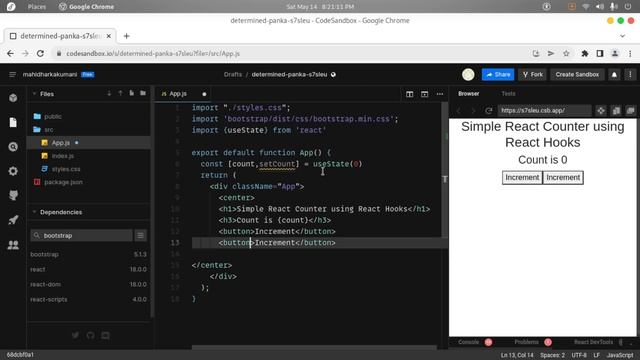This screenshot has height=360, width=640.
Task: Click the user avatar in header
Action: 468,74
